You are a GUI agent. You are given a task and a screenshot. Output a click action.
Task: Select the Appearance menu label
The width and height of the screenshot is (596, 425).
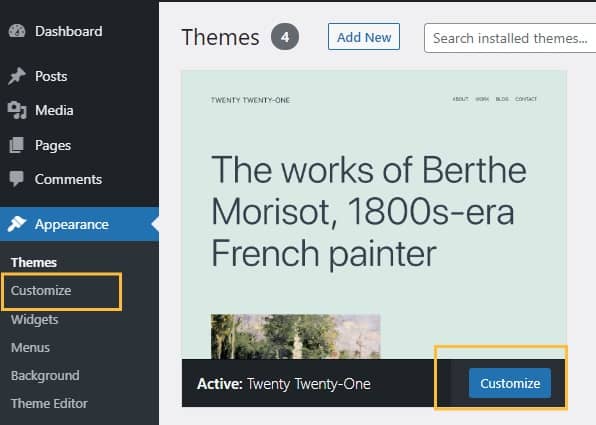point(72,224)
